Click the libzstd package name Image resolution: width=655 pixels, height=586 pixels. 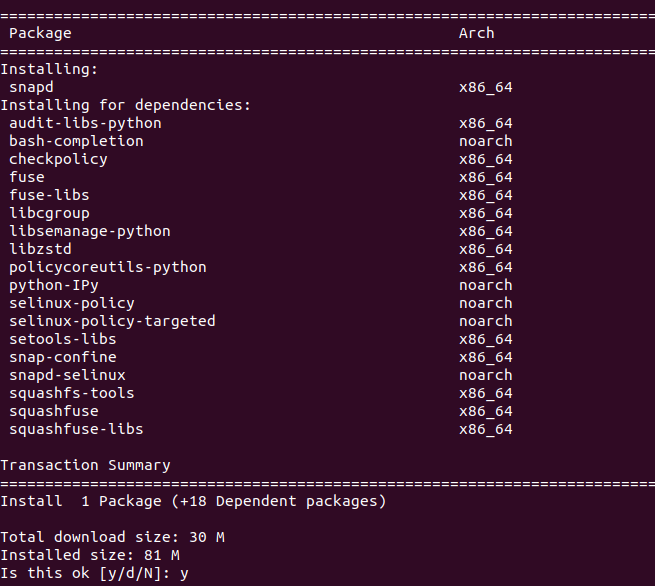[40, 249]
